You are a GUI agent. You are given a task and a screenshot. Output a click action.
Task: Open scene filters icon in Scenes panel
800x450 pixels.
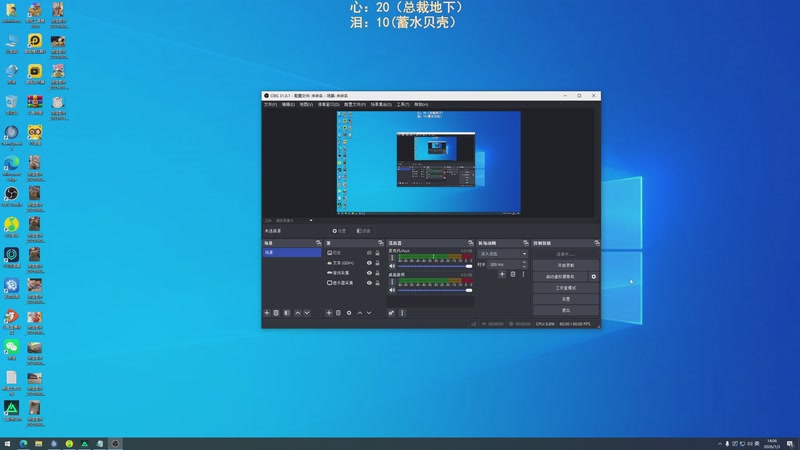(x=287, y=313)
